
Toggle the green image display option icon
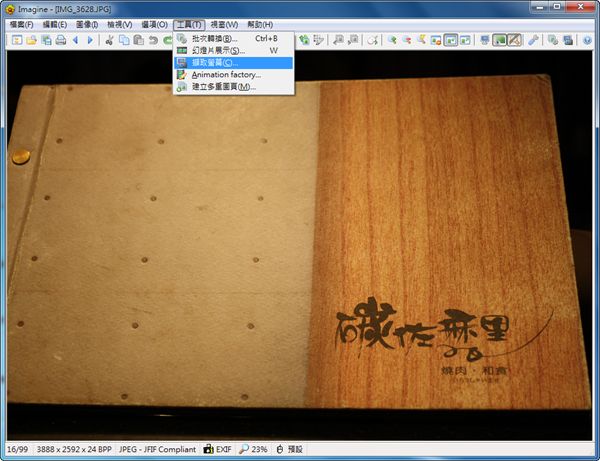[499, 40]
